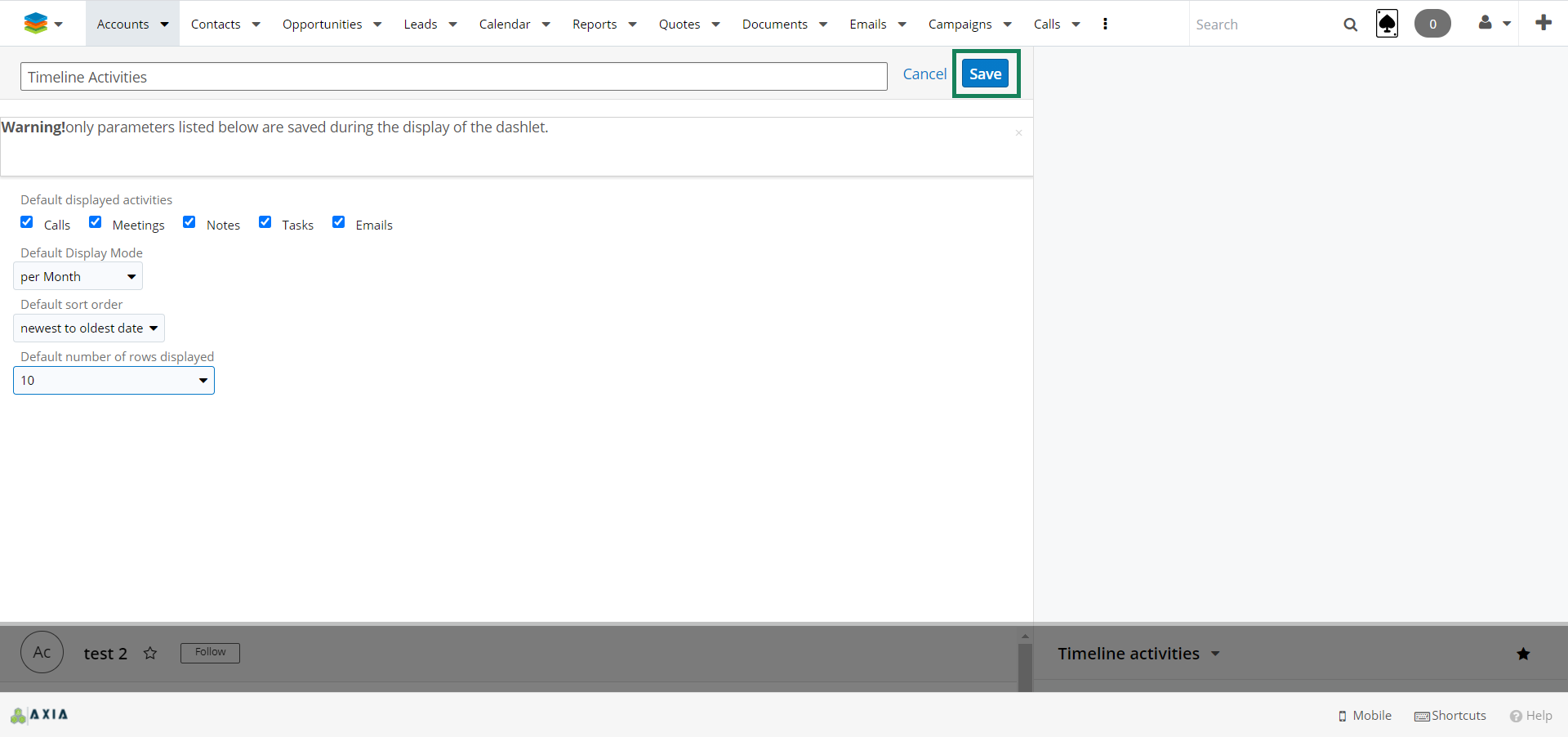Image resolution: width=1568 pixels, height=737 pixels.
Task: Open the number of rows dropdown
Action: click(x=114, y=381)
